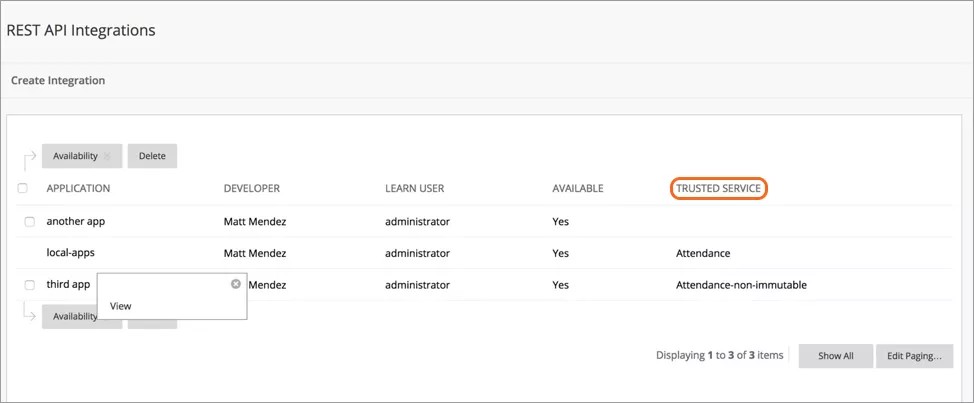Tick the select-all checkbox in the table header
This screenshot has height=403, width=974.
[x=23, y=189]
